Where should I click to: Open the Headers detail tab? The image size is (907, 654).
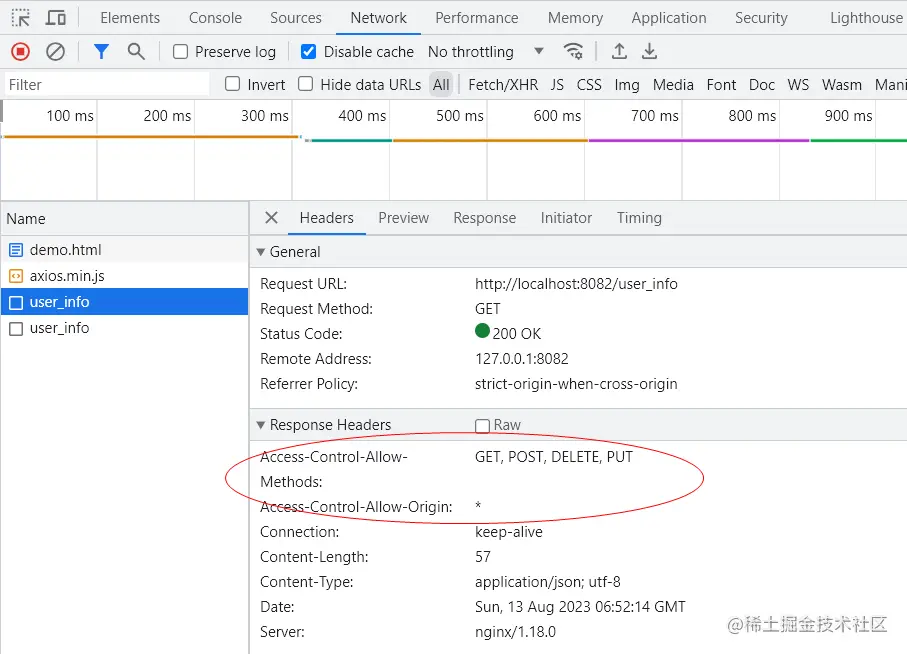click(327, 218)
